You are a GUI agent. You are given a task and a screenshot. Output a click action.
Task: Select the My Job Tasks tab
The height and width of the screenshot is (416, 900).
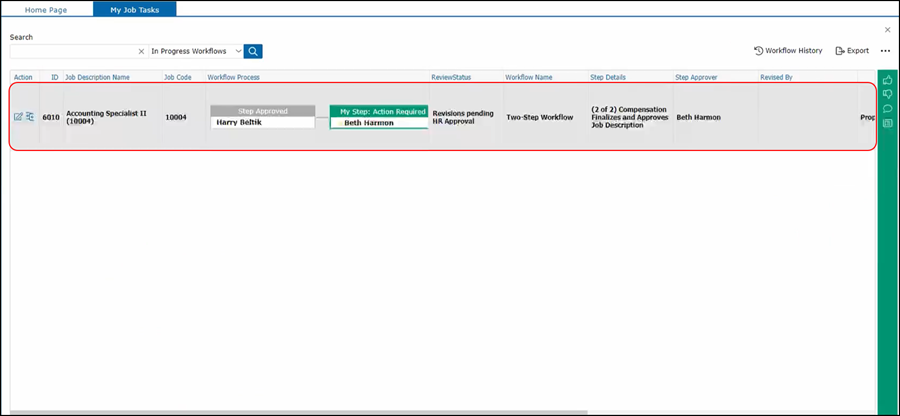[134, 9]
